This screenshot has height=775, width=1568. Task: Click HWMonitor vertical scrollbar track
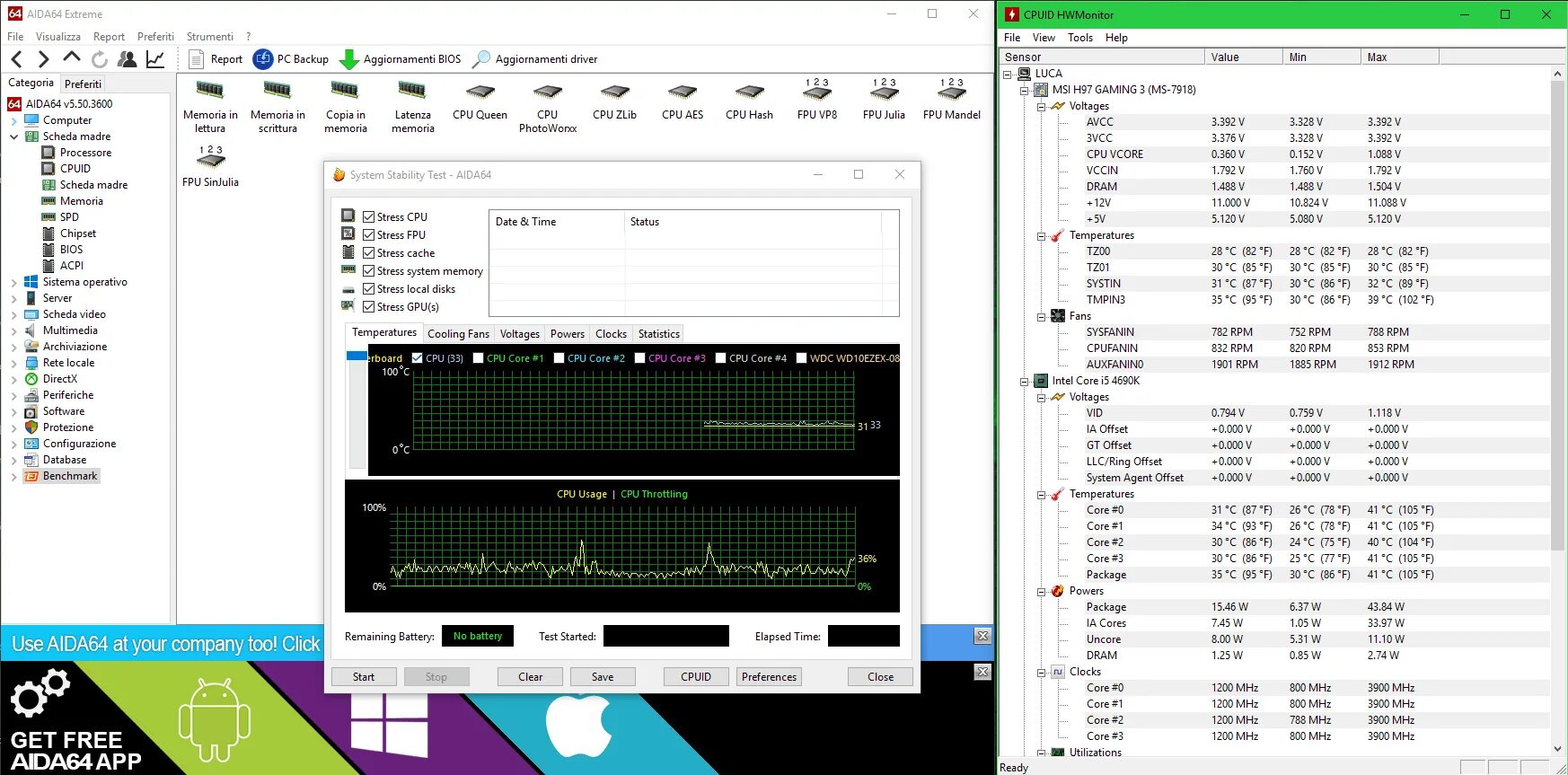[1559, 410]
